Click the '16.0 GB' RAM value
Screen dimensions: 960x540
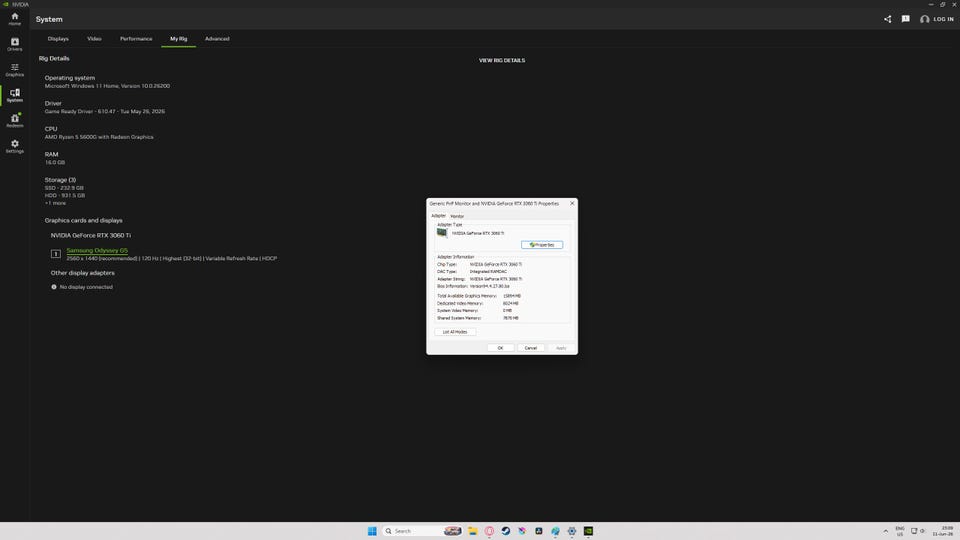click(x=54, y=162)
